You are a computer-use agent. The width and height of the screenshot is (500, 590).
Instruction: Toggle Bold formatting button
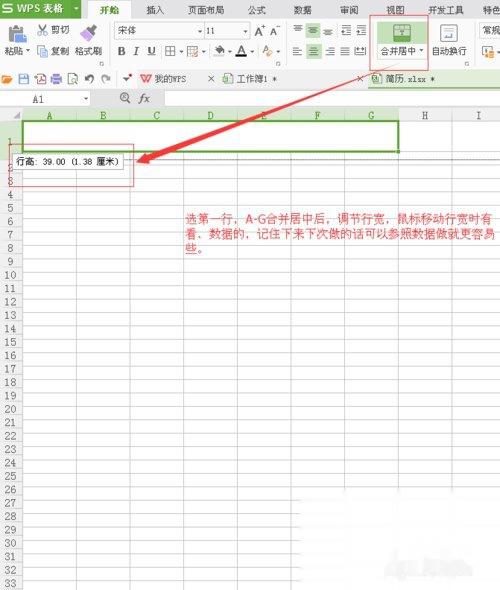pos(121,51)
